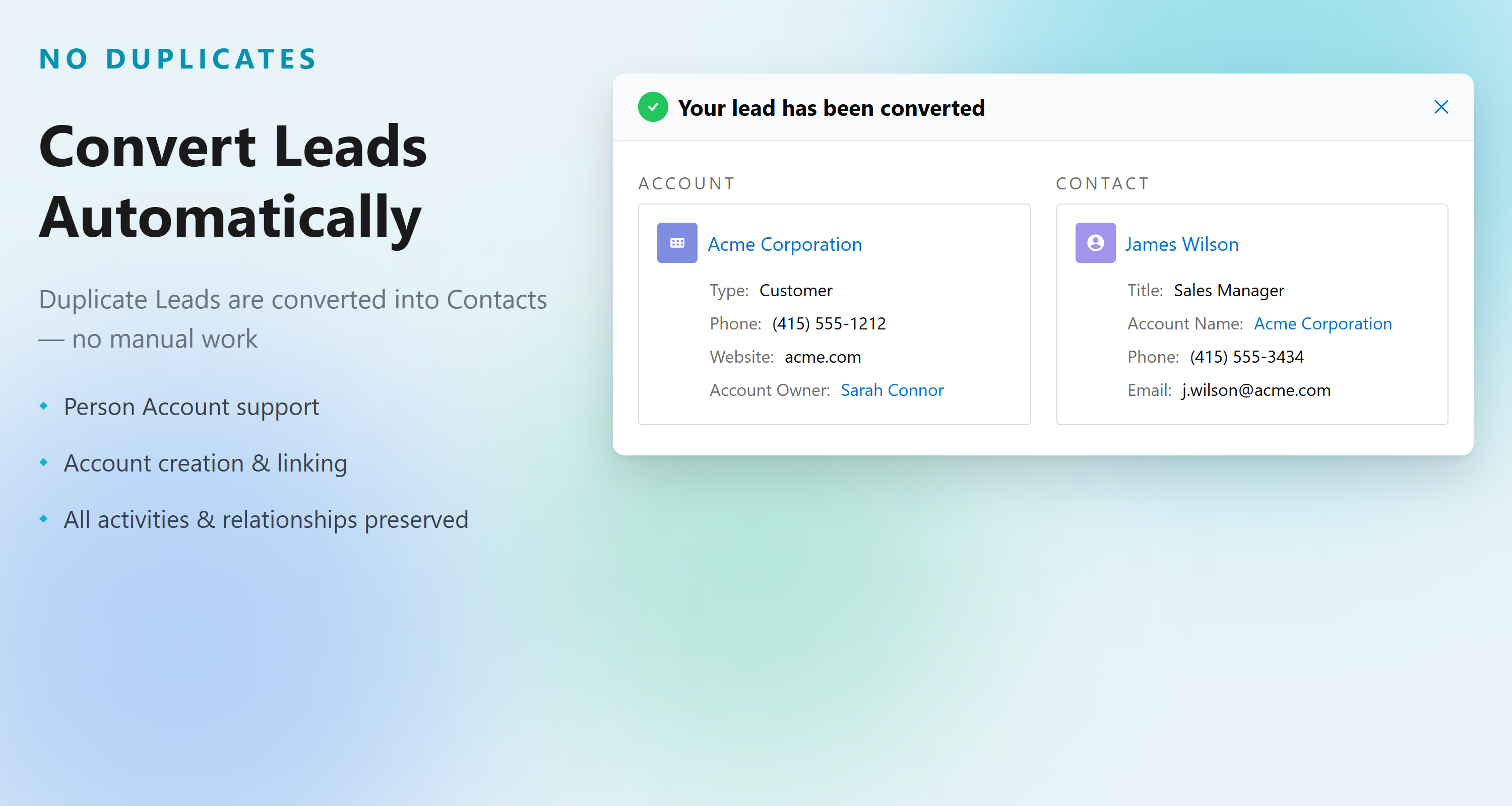Click the green success checkmark icon
Viewport: 1512px width, 806px height.
pos(653,107)
